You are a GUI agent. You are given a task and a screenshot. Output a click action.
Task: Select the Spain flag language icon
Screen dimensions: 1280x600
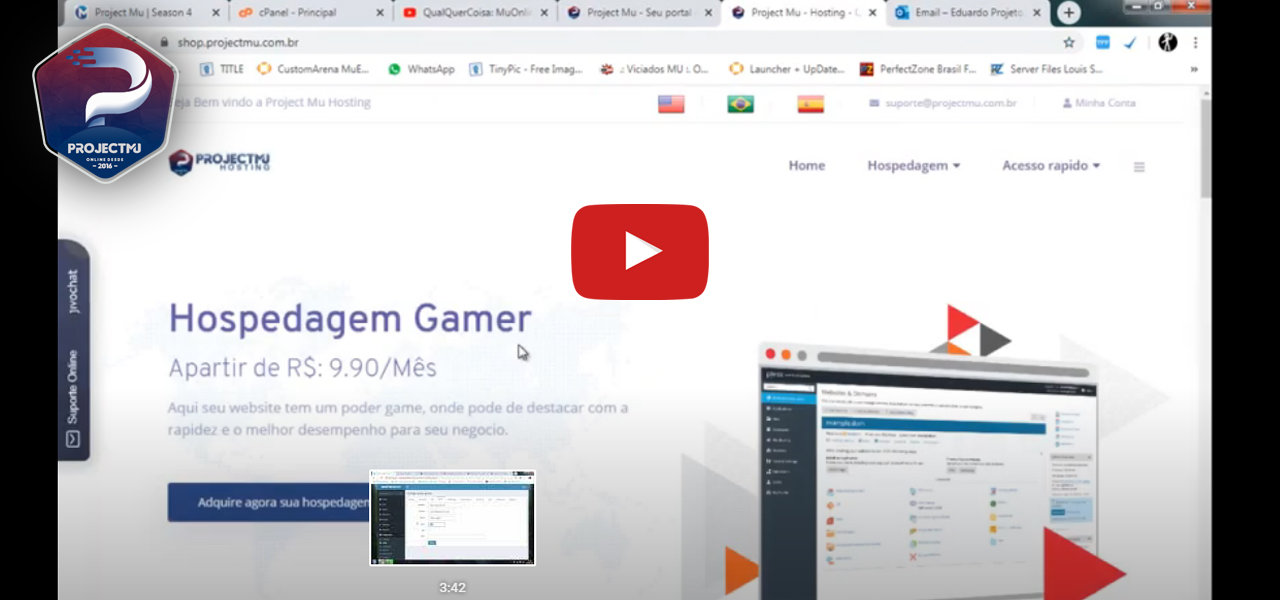pos(810,103)
